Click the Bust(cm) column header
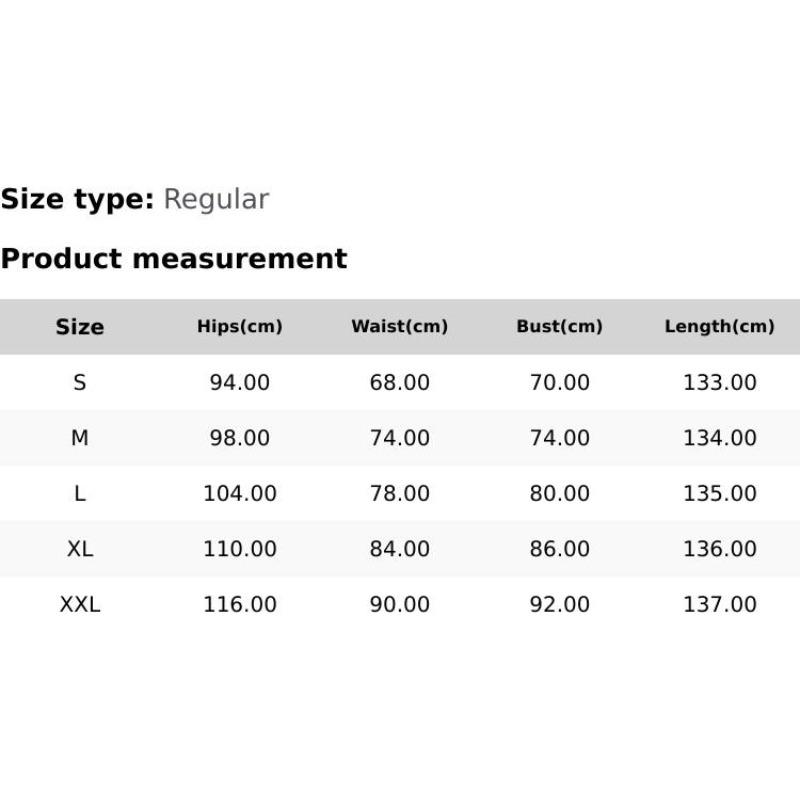 (x=560, y=327)
